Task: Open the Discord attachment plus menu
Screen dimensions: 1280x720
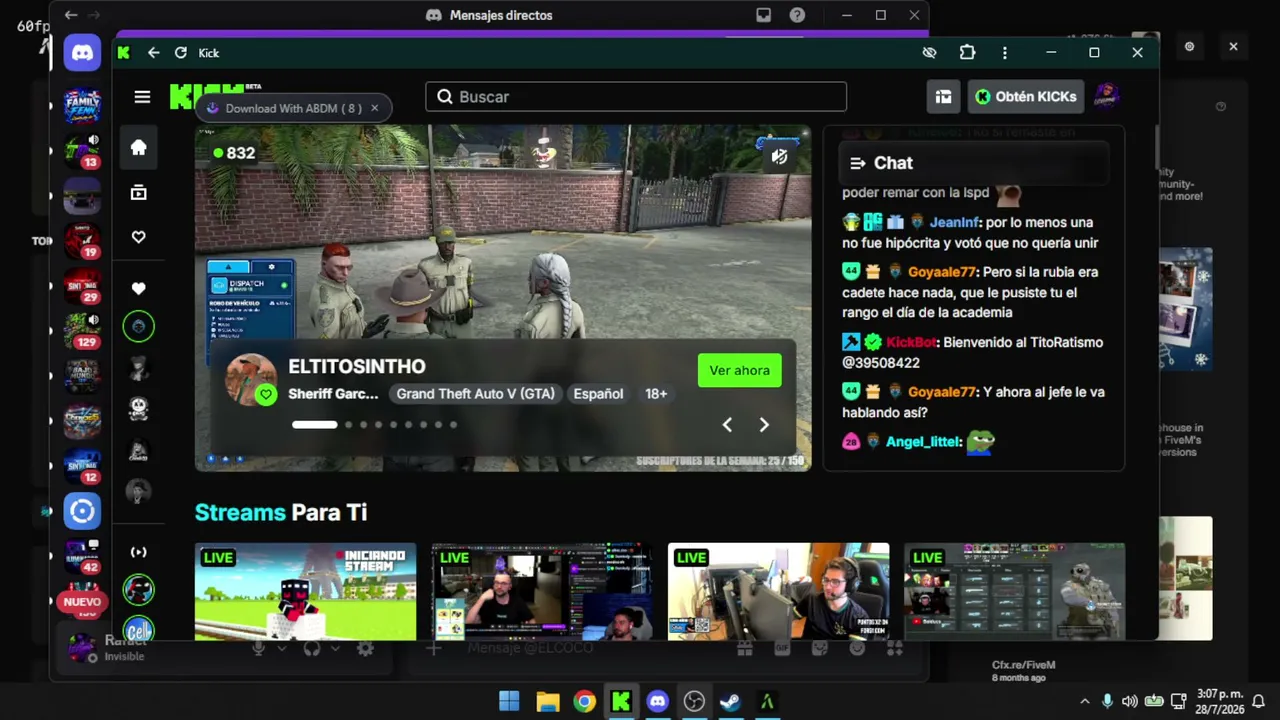Action: pyautogui.click(x=433, y=648)
